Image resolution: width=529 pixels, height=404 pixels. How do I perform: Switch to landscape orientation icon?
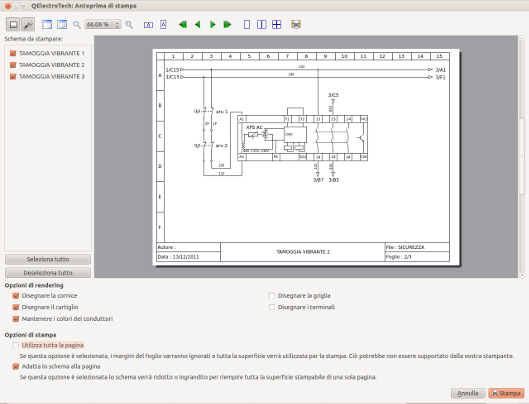click(x=148, y=25)
